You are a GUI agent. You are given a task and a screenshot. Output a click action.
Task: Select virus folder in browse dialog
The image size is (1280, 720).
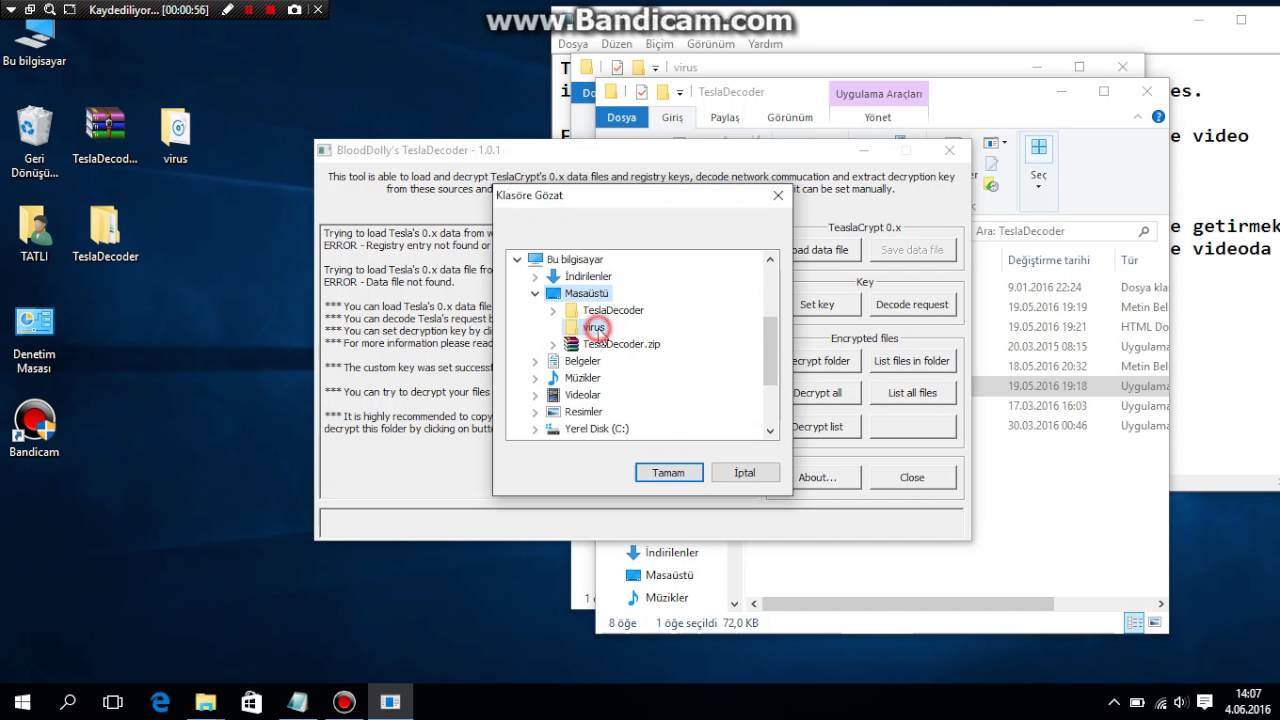tap(594, 327)
